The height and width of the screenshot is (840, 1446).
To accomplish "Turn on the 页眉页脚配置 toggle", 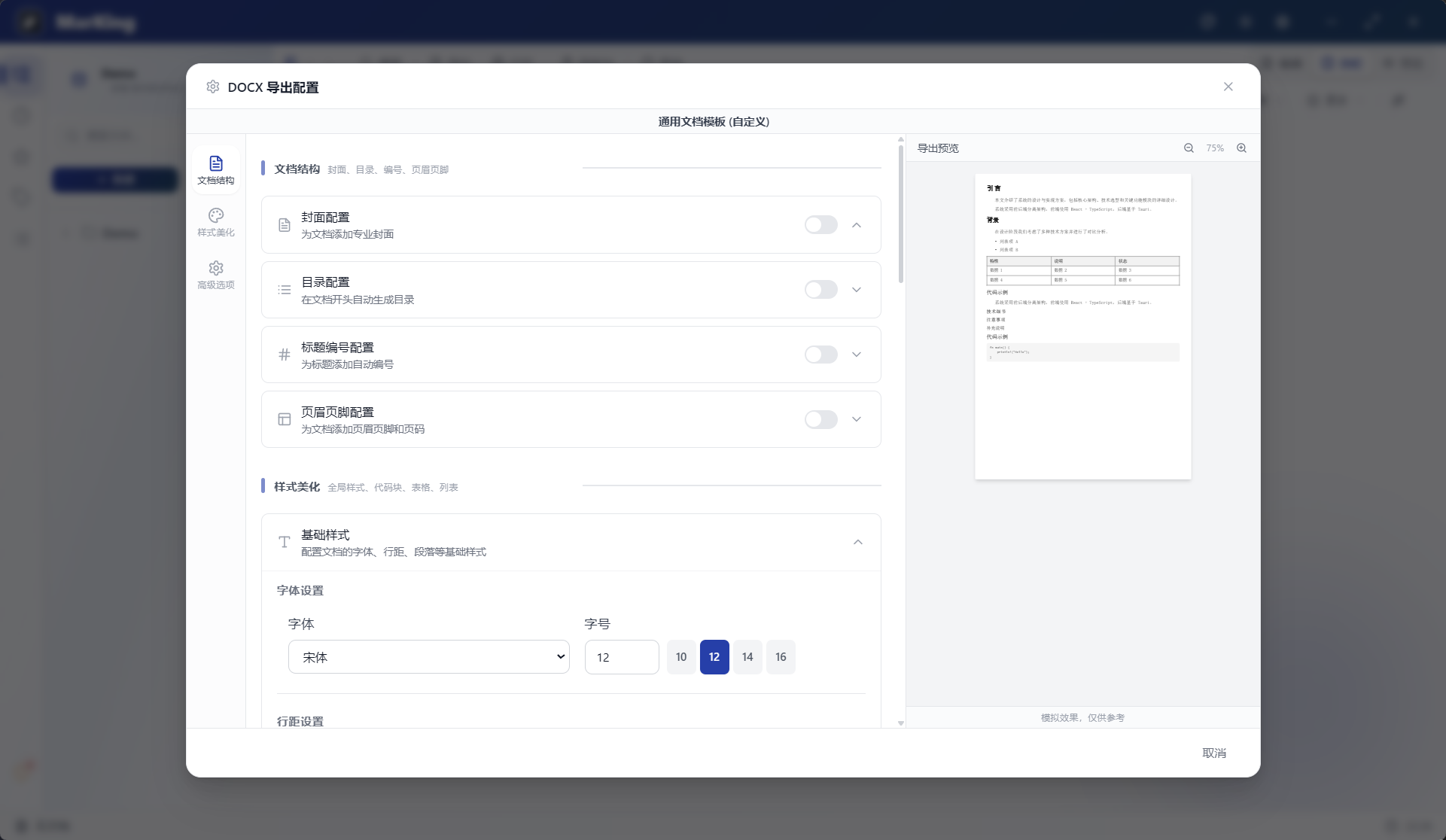I will 820,419.
